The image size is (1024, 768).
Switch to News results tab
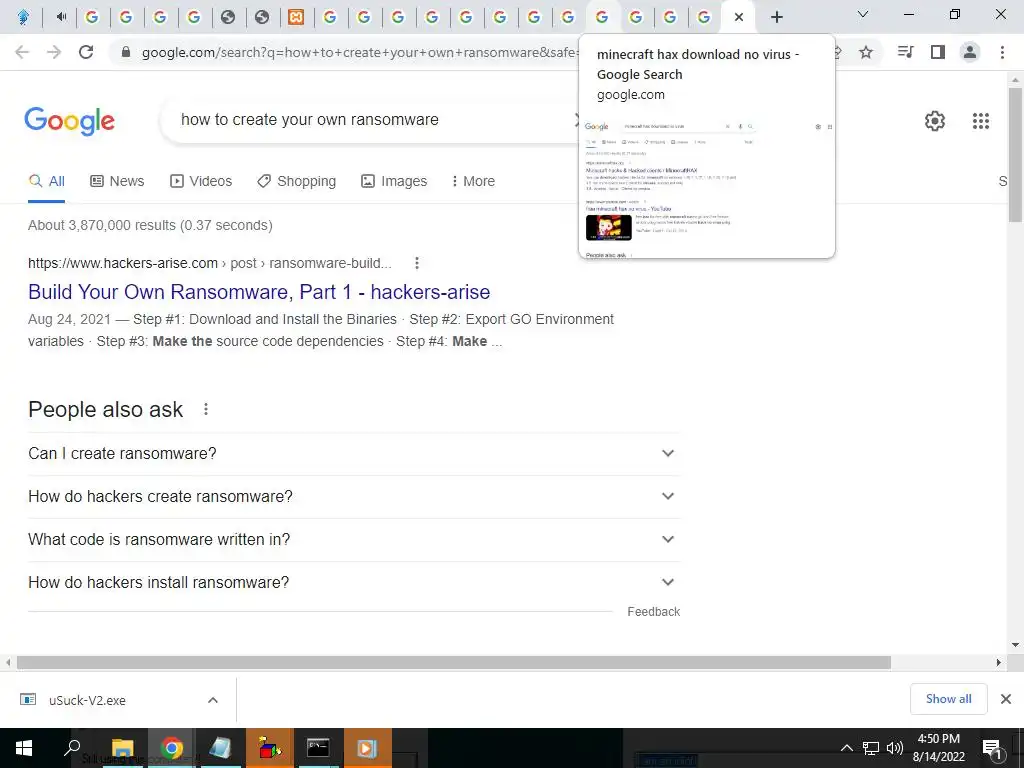[x=117, y=182]
